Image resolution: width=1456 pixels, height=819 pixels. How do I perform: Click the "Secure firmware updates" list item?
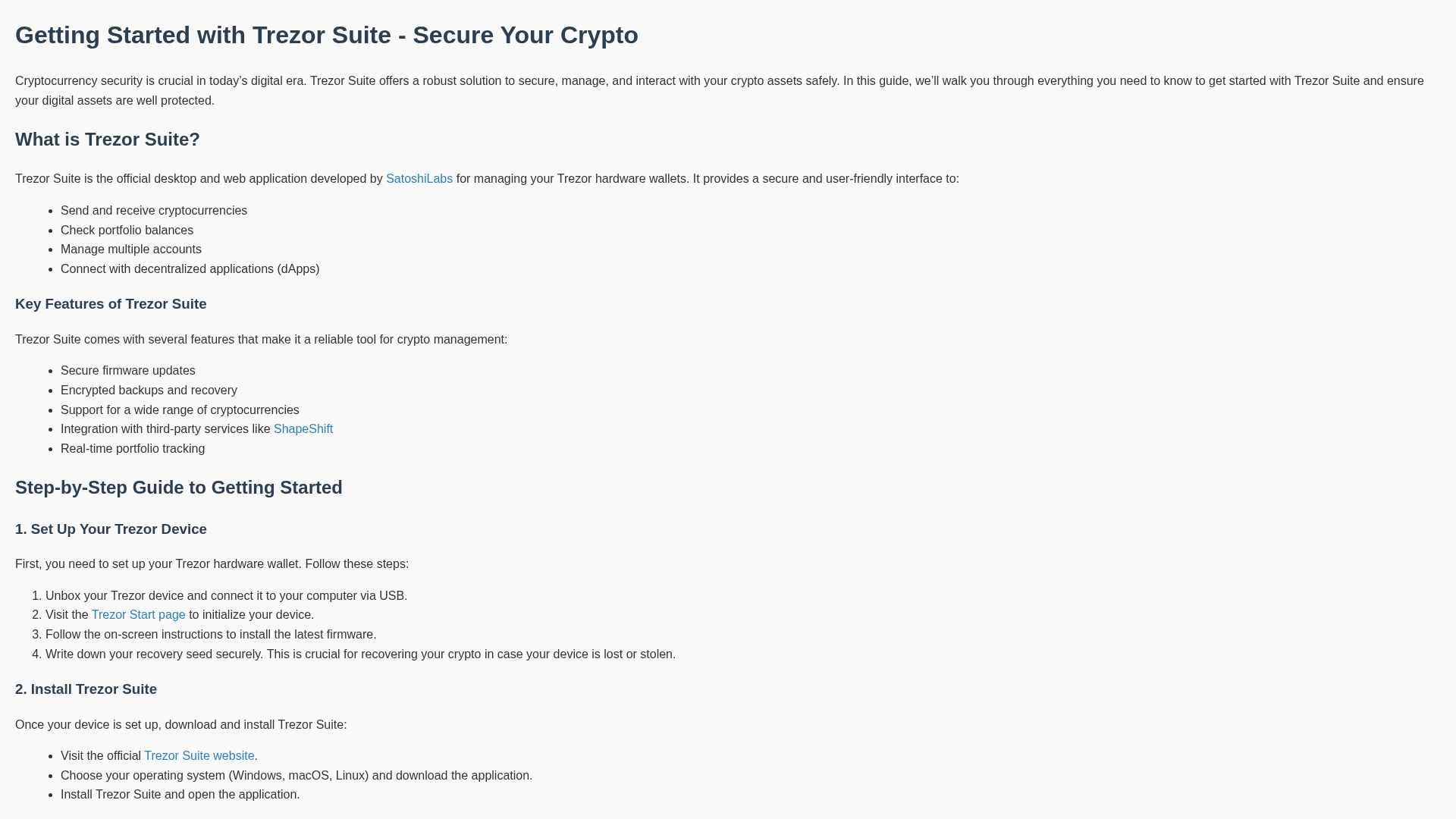(x=128, y=371)
